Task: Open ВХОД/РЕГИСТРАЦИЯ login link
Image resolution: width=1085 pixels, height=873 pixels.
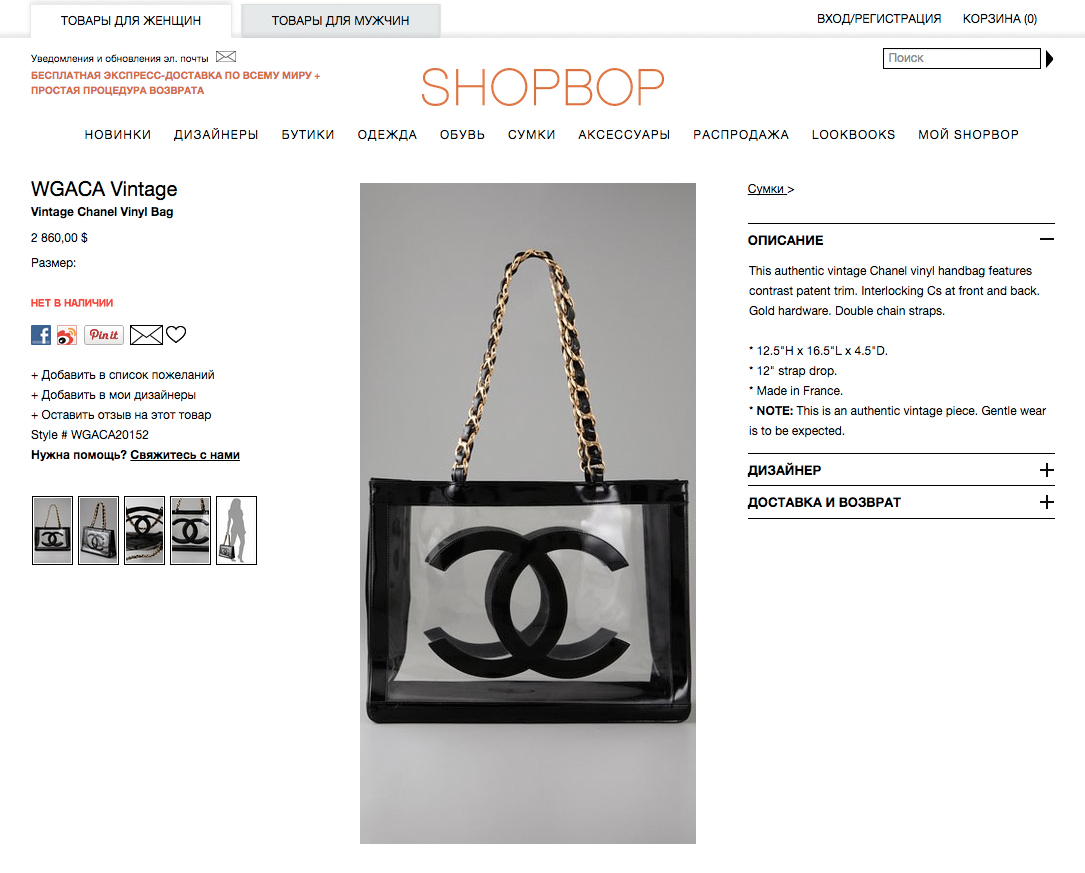Action: (879, 19)
